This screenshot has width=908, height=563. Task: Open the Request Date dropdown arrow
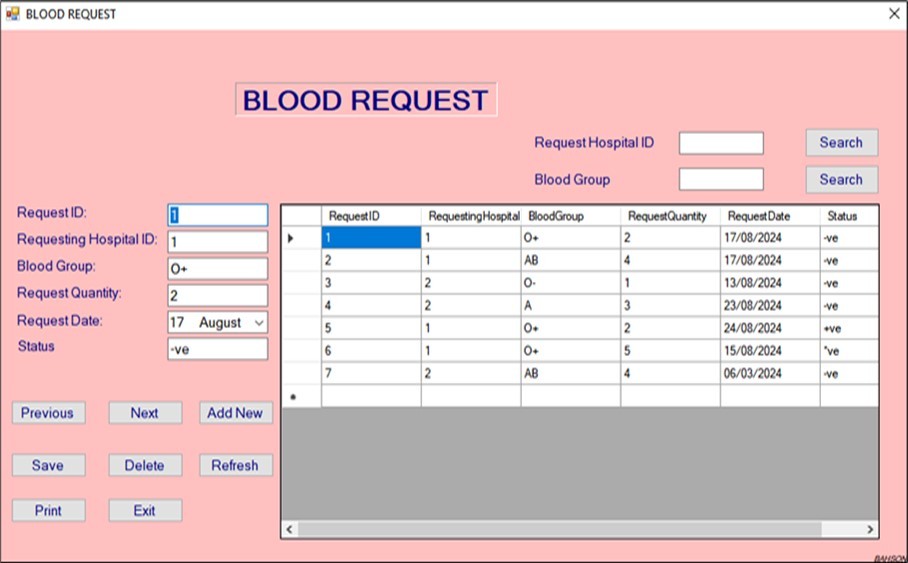(x=259, y=323)
